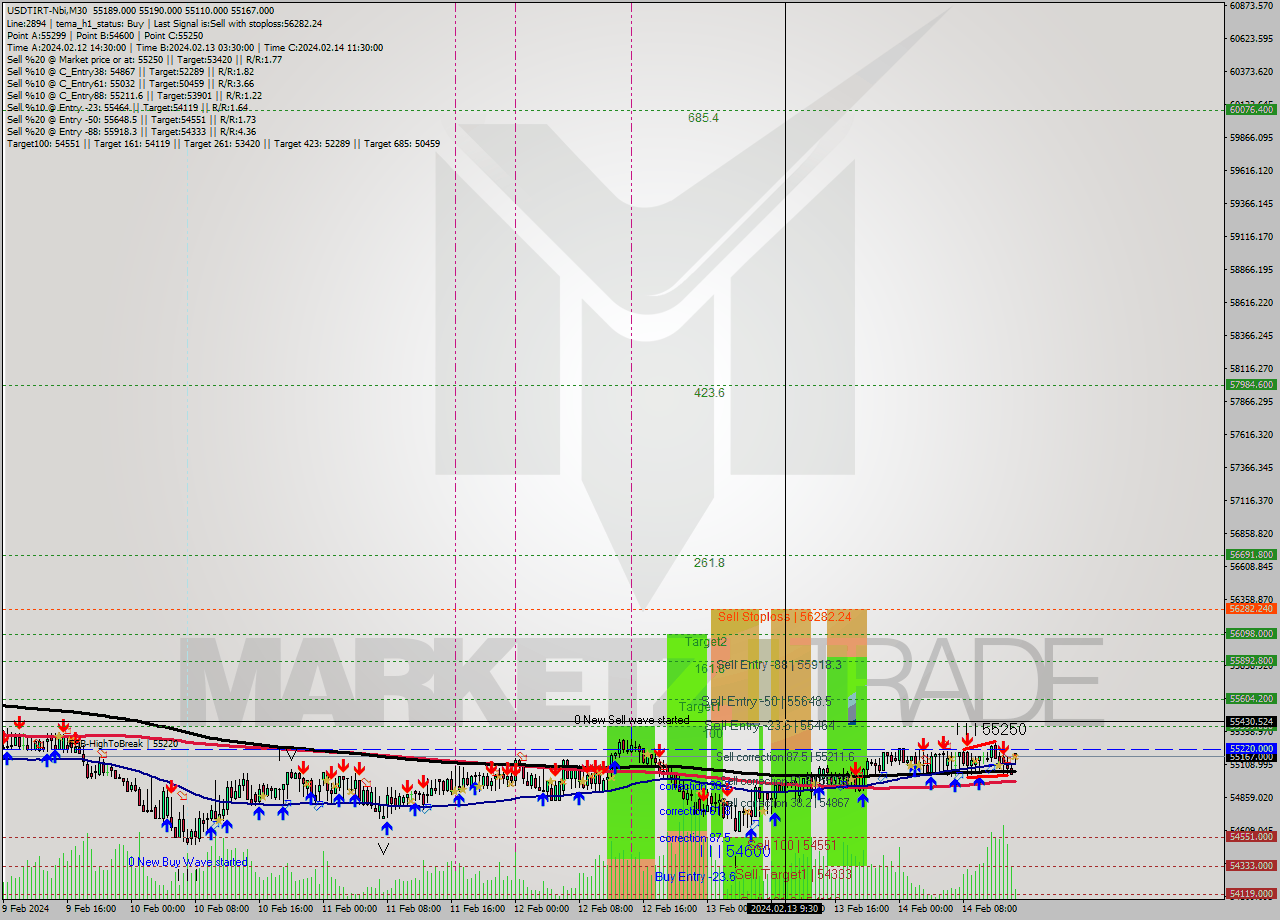Select the 'Sell %20 @ Market price' line
Screen dimensions: 1280x920
click(x=144, y=59)
